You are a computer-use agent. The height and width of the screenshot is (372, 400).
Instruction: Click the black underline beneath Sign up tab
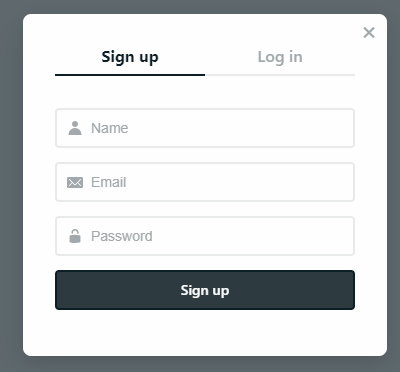click(x=130, y=75)
